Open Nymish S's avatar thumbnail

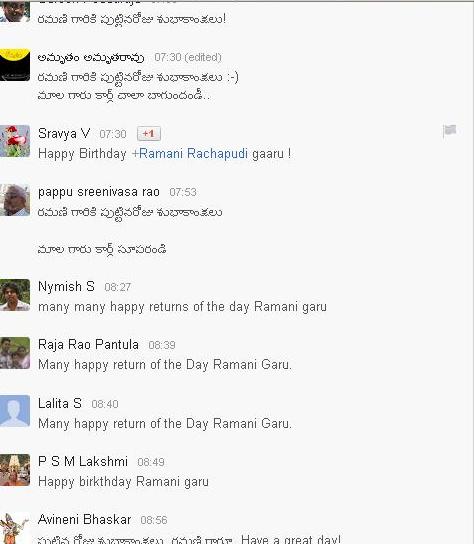(15, 295)
